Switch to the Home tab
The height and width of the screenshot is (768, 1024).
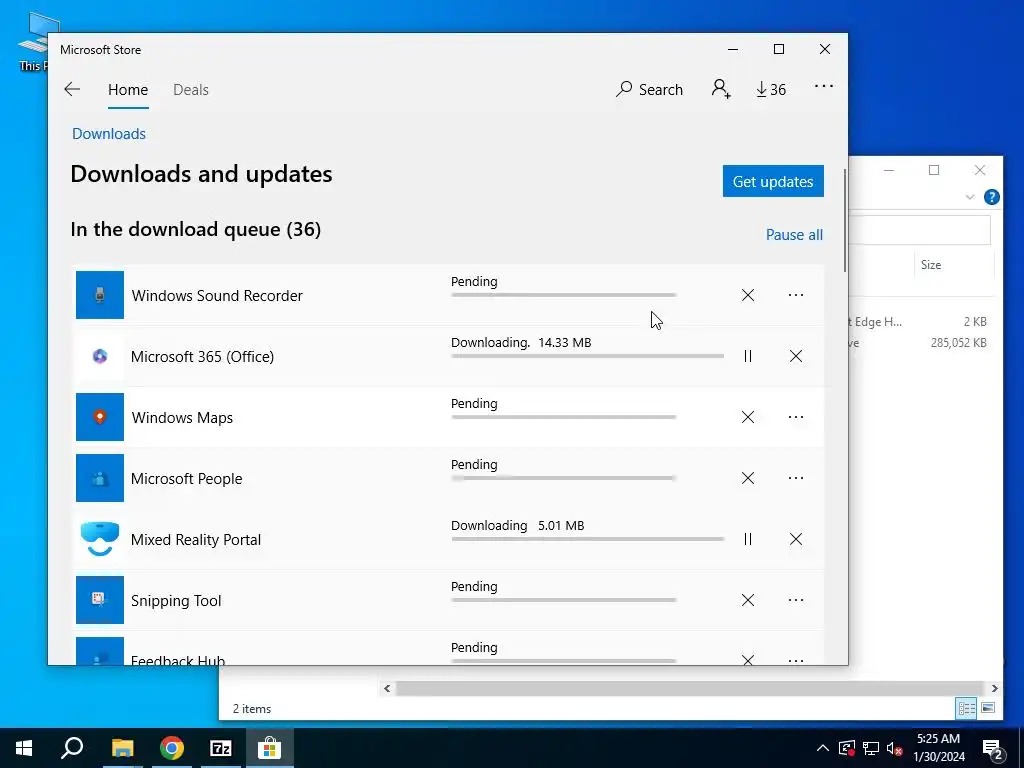pos(128,90)
